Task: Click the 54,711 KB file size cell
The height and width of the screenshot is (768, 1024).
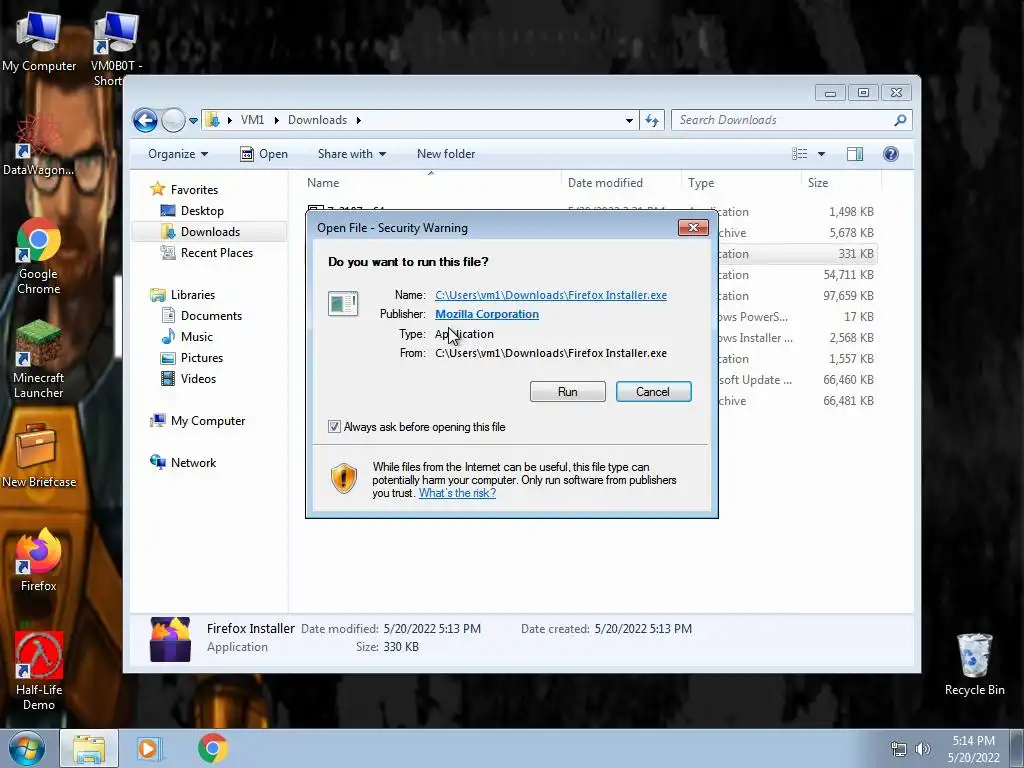Action: tap(848, 275)
